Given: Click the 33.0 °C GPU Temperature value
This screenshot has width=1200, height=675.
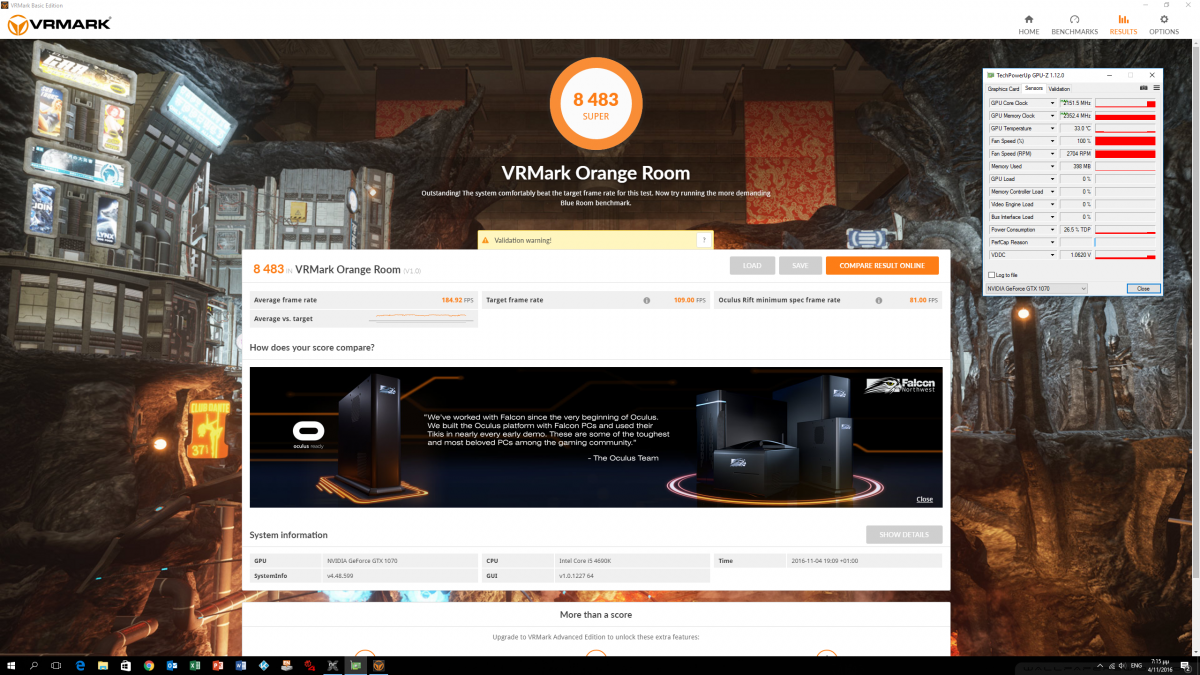Looking at the screenshot, I should click(1075, 128).
